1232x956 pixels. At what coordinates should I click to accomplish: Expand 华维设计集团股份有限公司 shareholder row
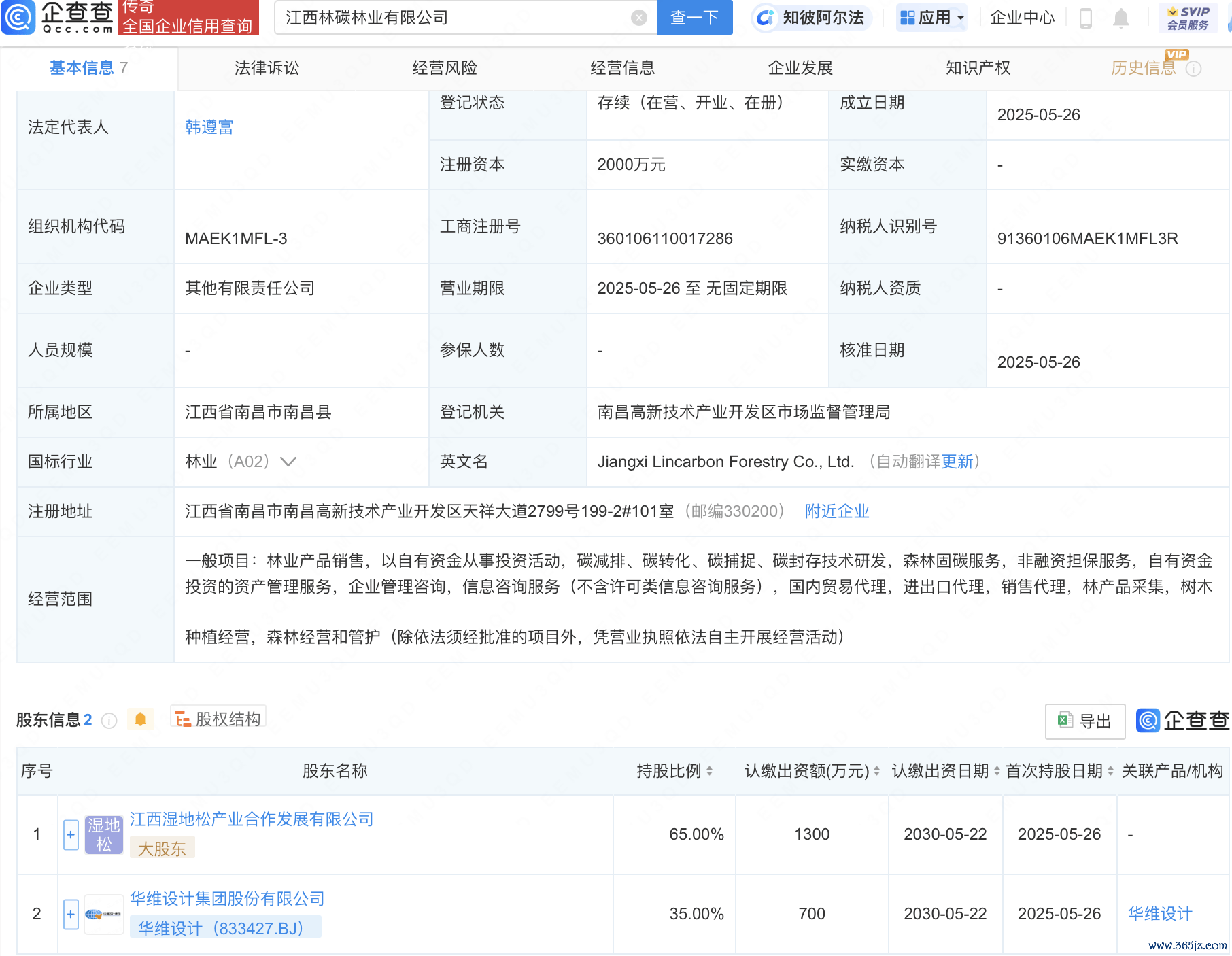click(71, 915)
